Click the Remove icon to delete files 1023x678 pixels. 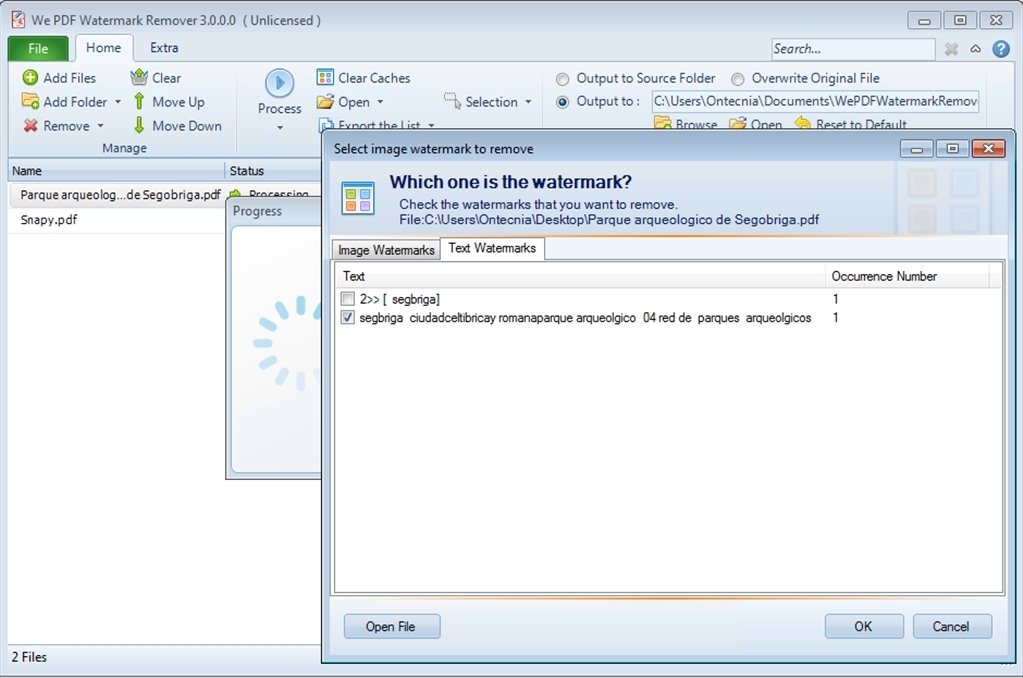(x=30, y=125)
